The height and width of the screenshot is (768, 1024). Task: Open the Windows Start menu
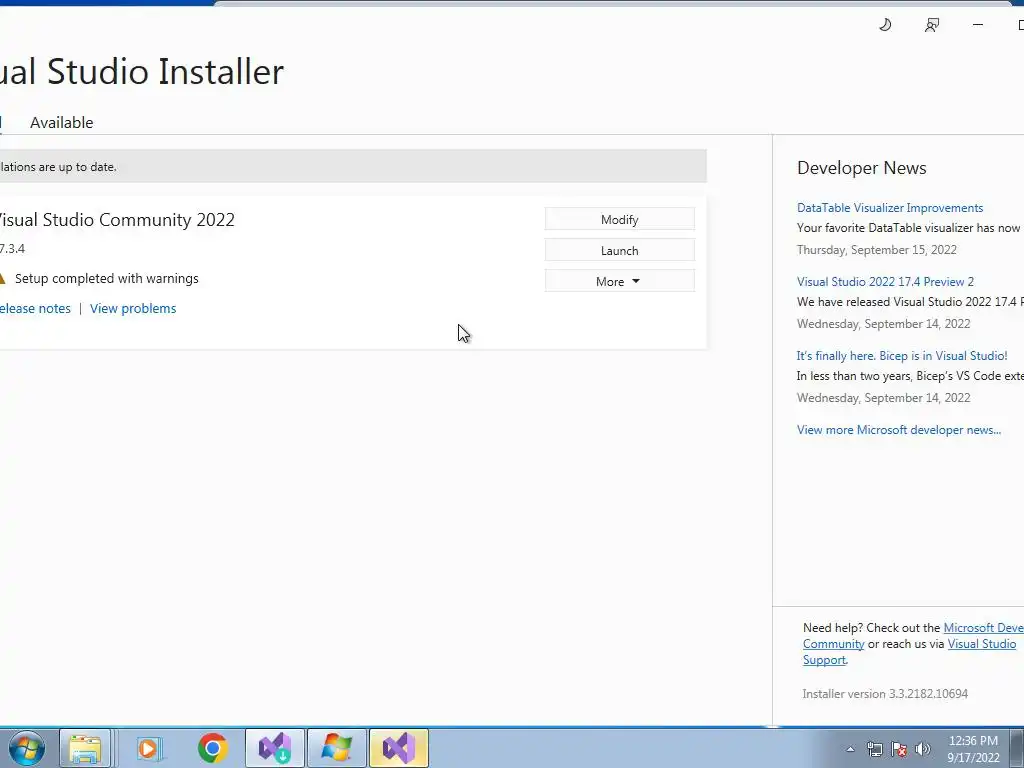(27, 748)
